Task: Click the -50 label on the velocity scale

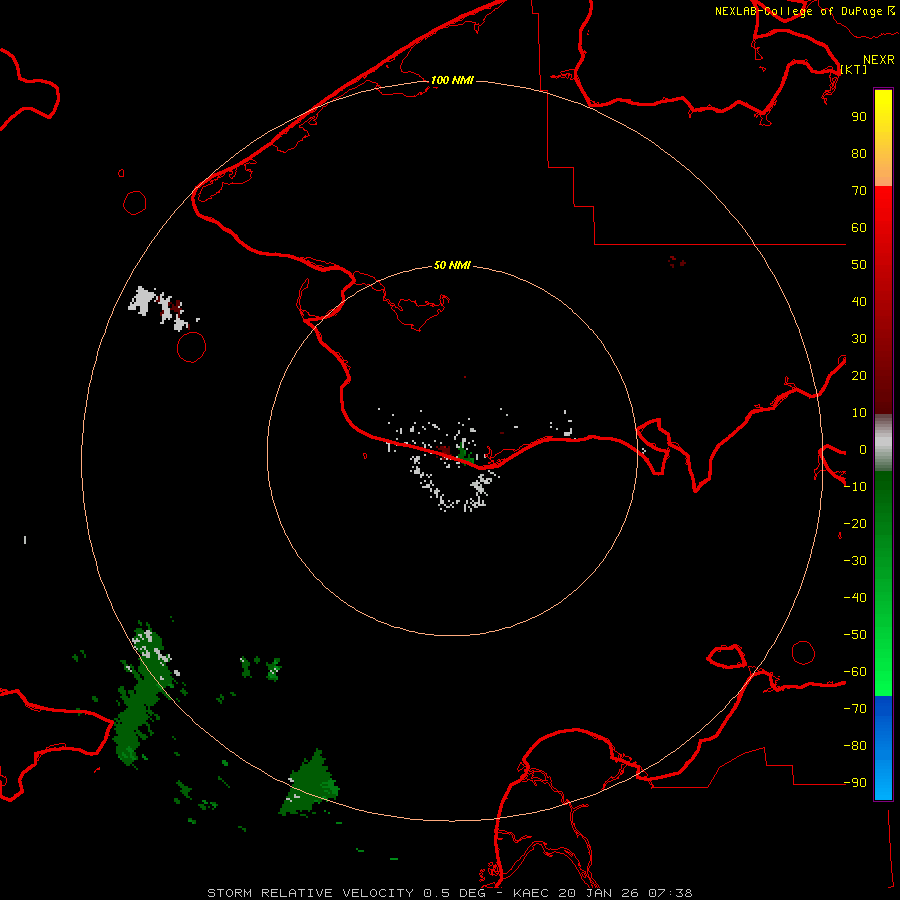Action: 855,635
